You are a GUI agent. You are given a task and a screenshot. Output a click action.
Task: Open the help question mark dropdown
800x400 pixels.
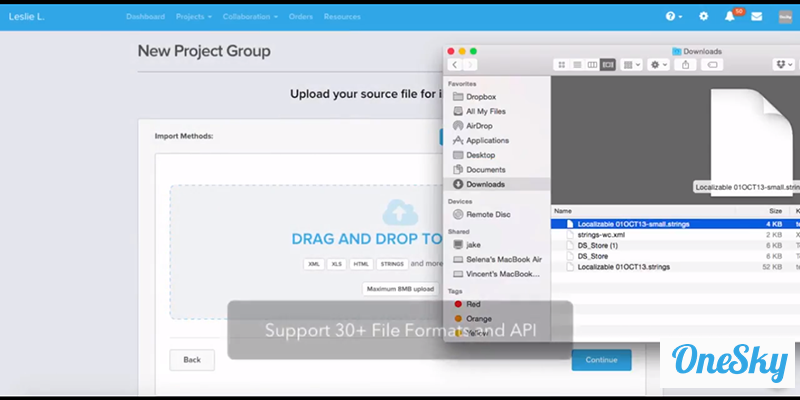(x=674, y=17)
